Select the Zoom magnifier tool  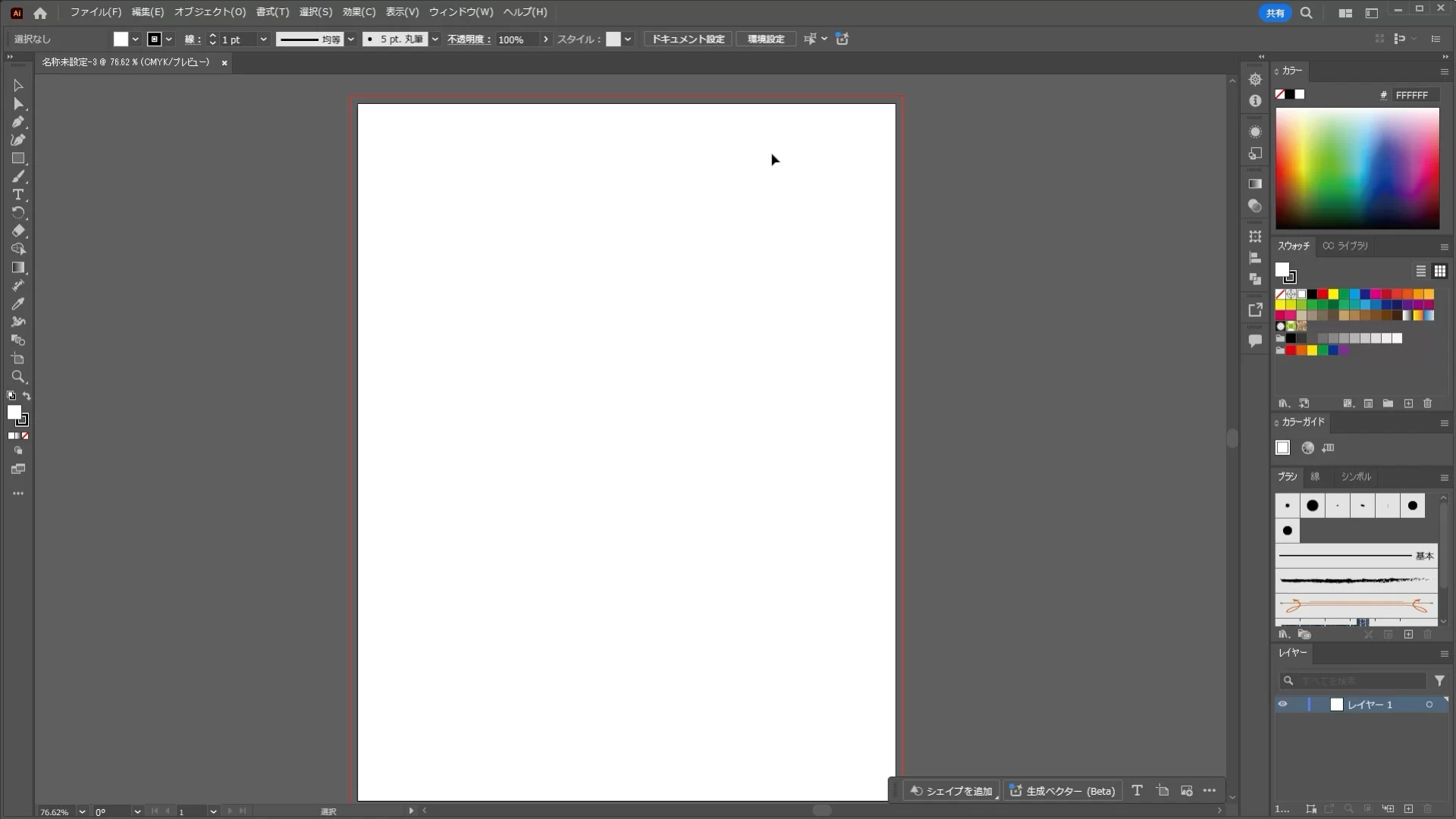(18, 377)
